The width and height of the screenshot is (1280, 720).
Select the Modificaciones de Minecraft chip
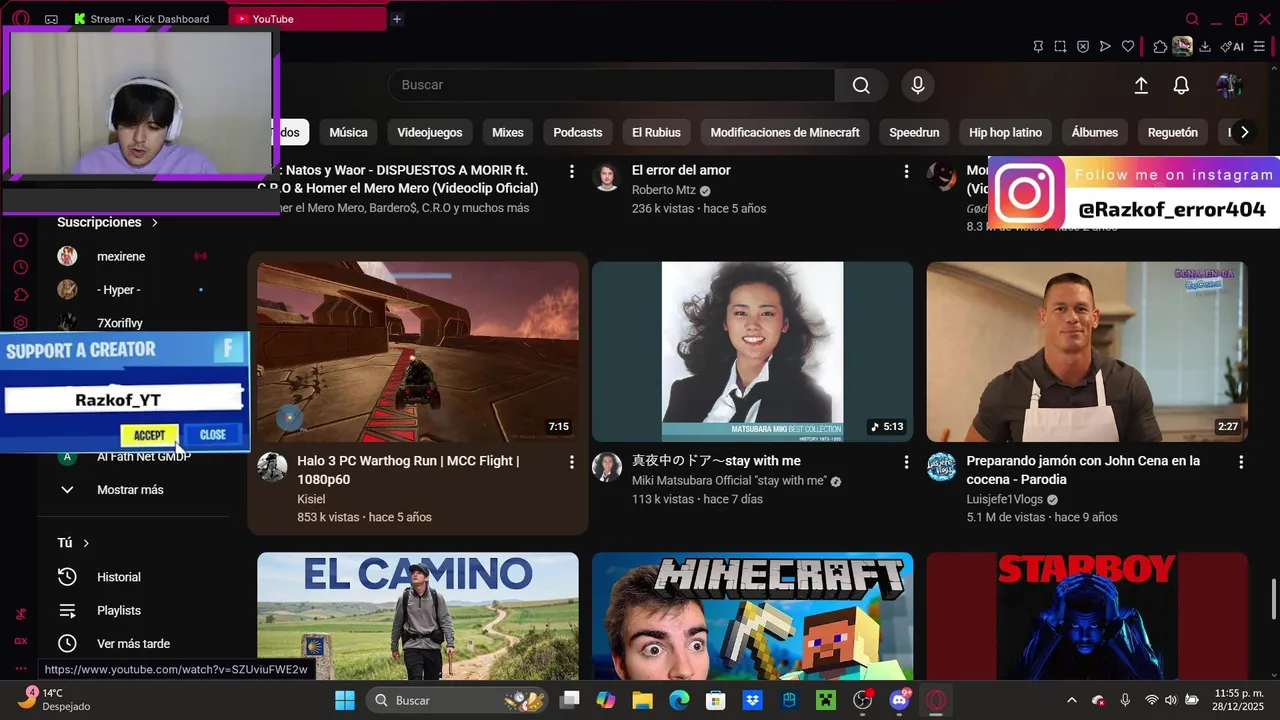(785, 132)
